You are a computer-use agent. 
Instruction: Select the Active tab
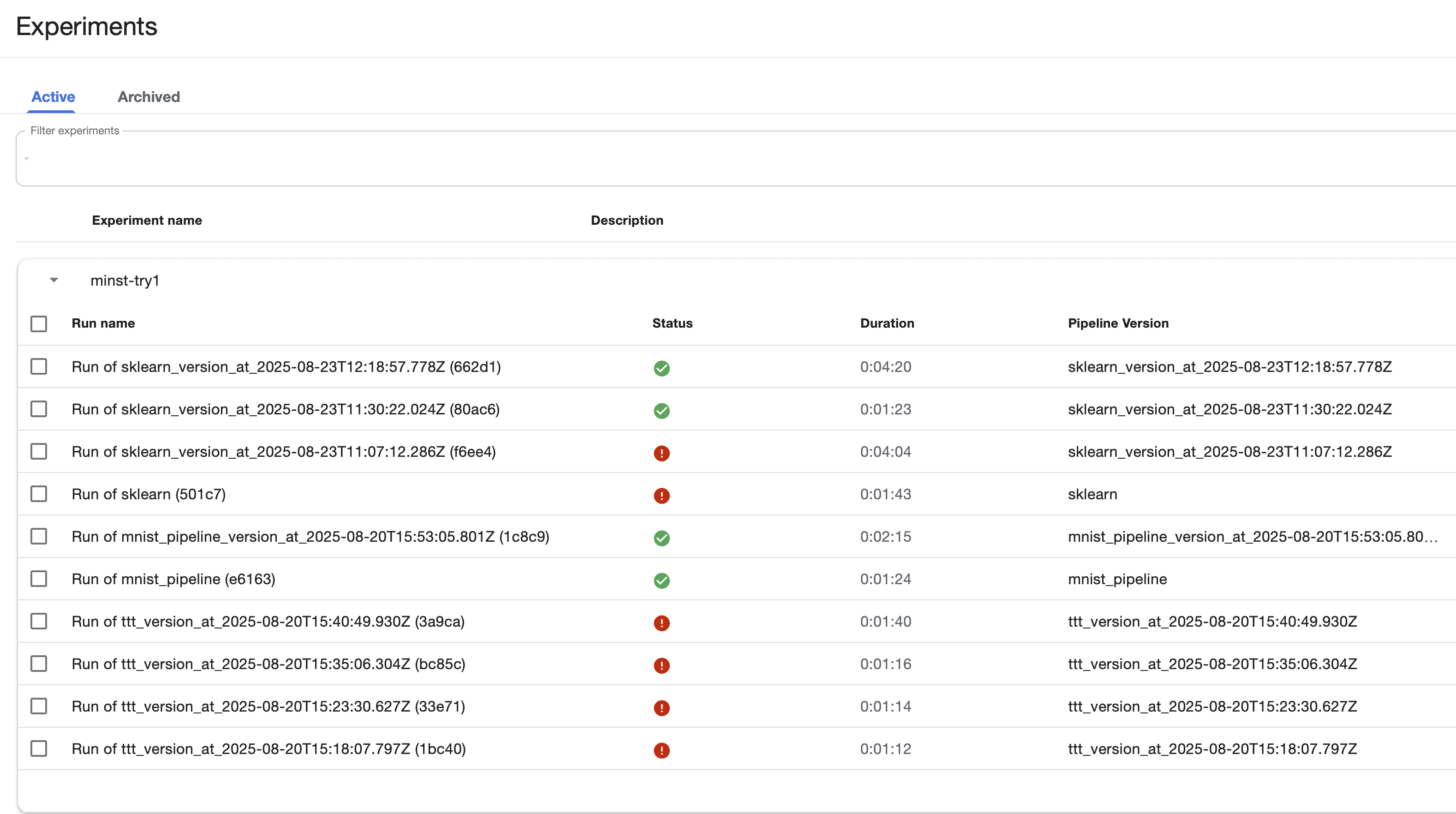(53, 96)
